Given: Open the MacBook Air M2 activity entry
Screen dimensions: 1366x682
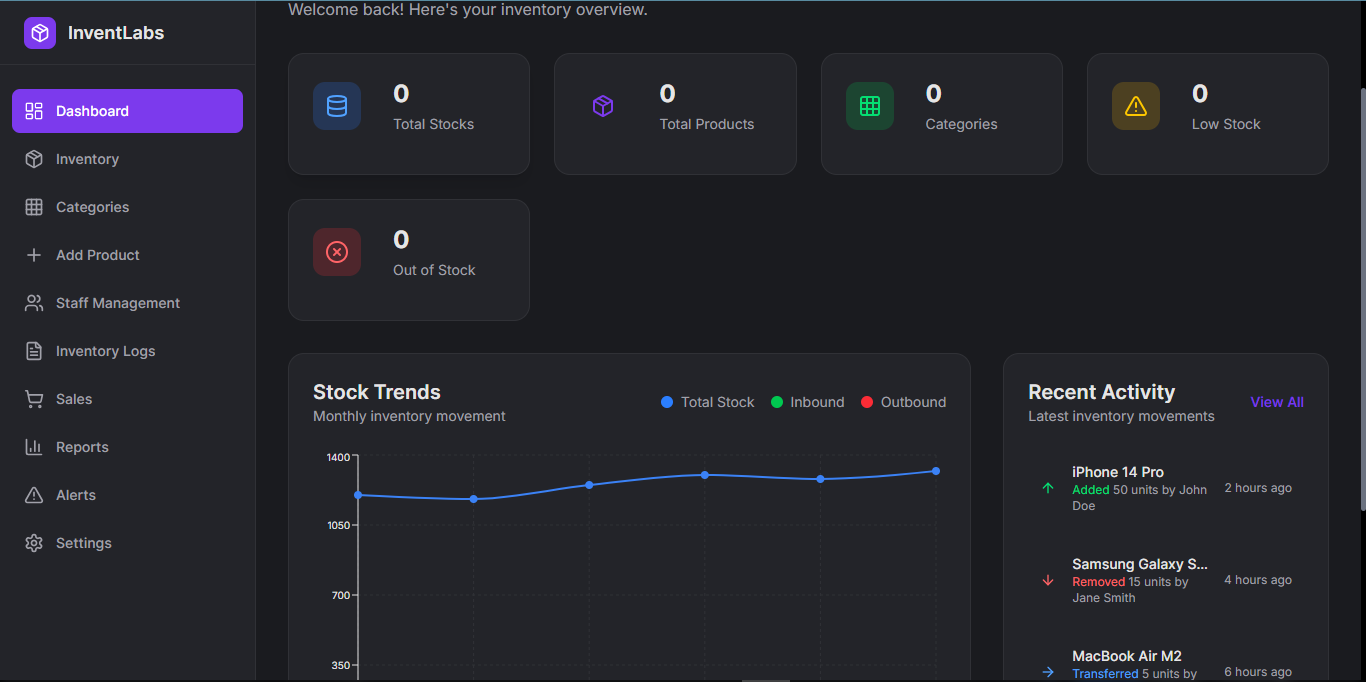Looking at the screenshot, I should tap(1126, 657).
